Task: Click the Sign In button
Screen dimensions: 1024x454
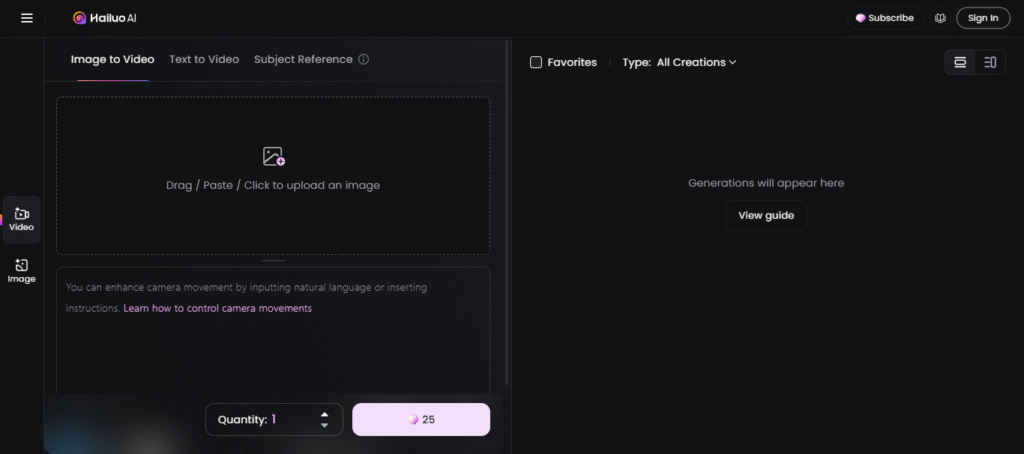Action: point(983,18)
